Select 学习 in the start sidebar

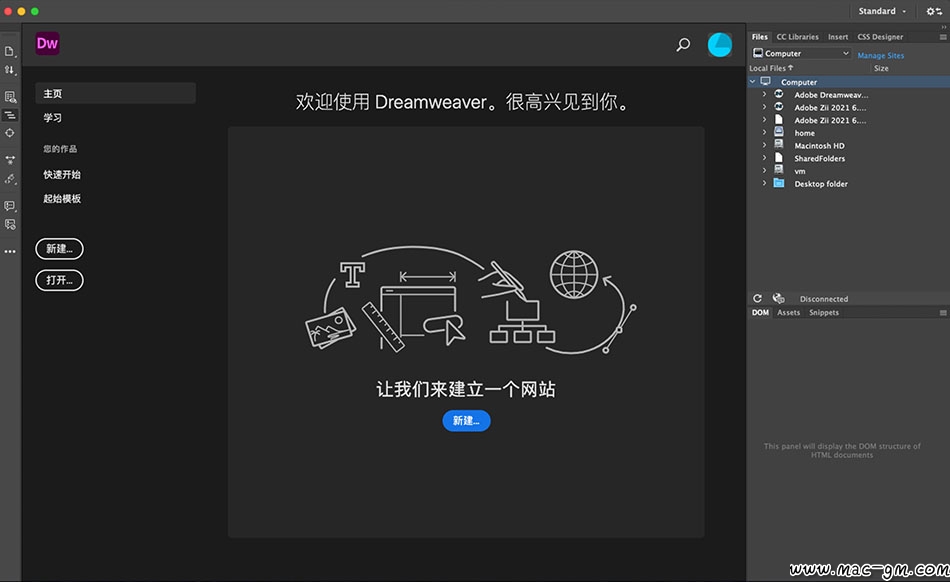[x=52, y=117]
